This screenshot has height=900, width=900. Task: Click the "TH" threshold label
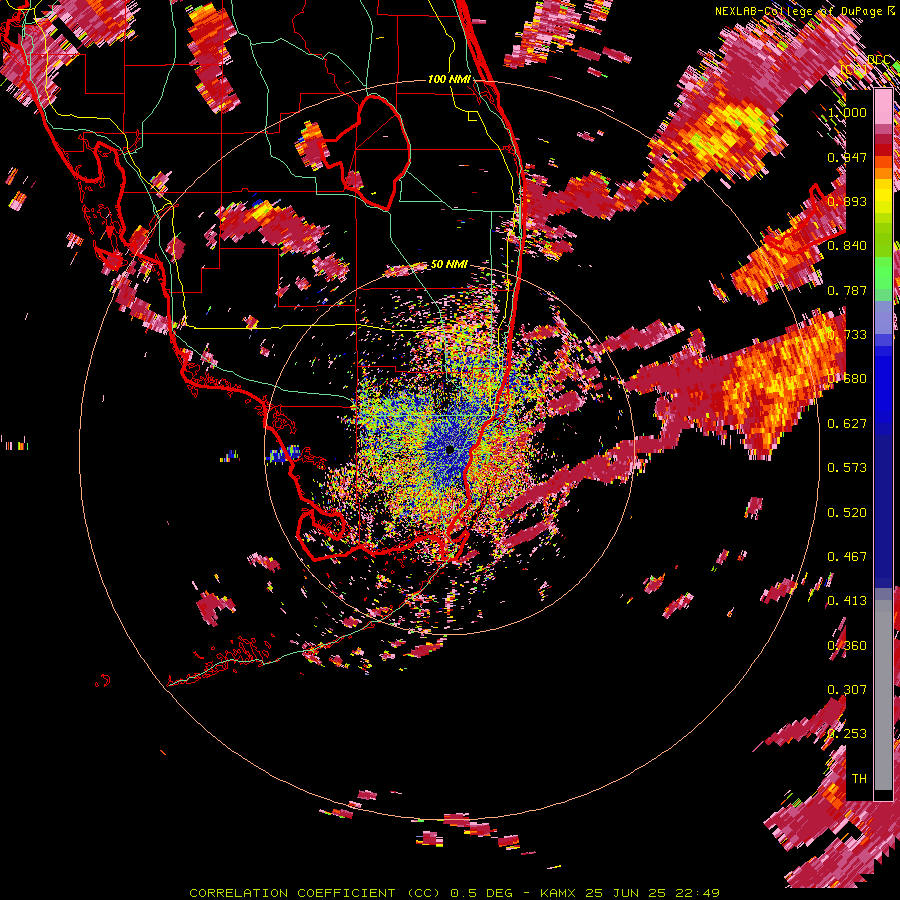[x=859, y=779]
